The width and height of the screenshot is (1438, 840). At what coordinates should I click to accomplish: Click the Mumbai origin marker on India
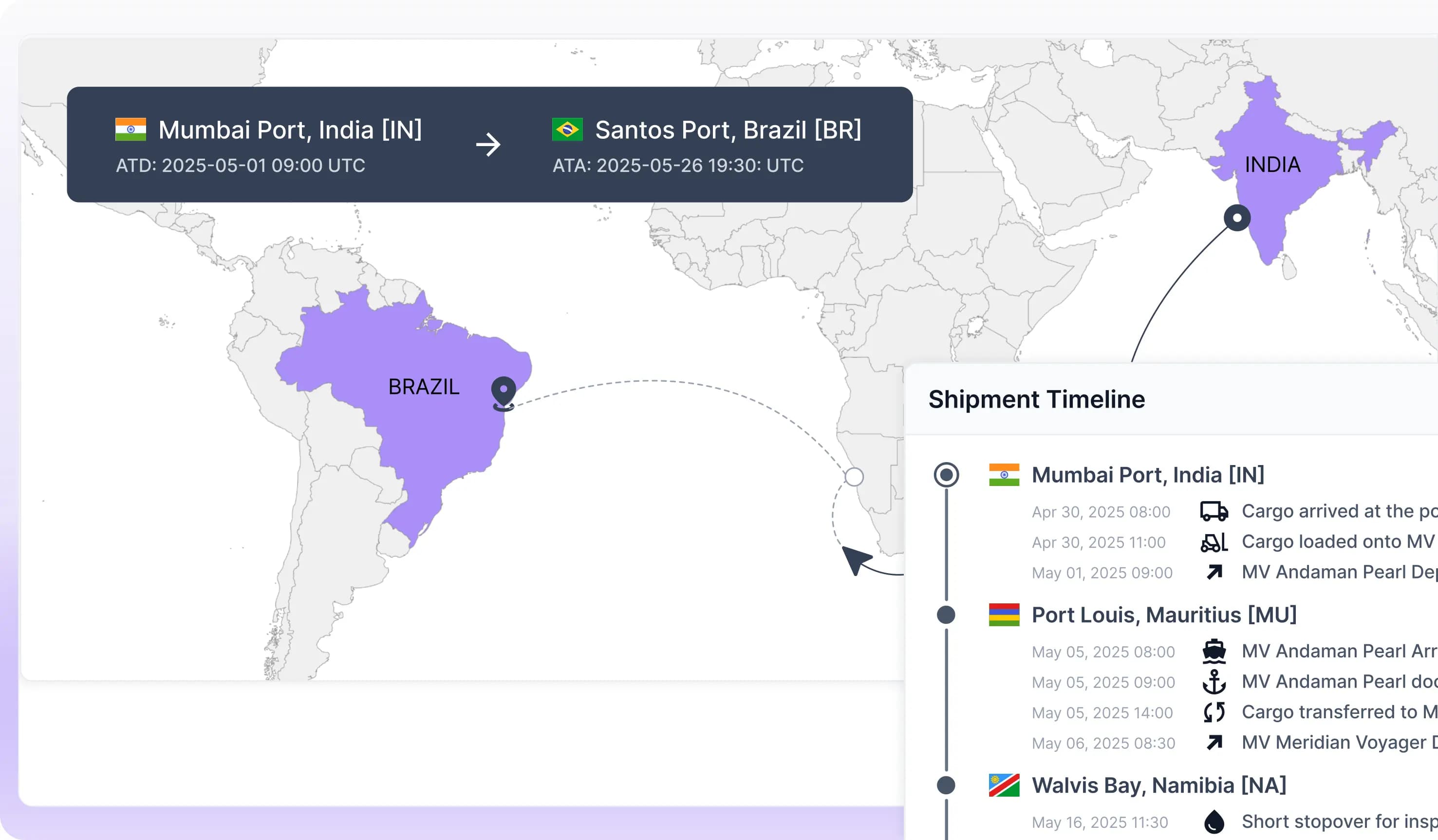coord(1237,218)
